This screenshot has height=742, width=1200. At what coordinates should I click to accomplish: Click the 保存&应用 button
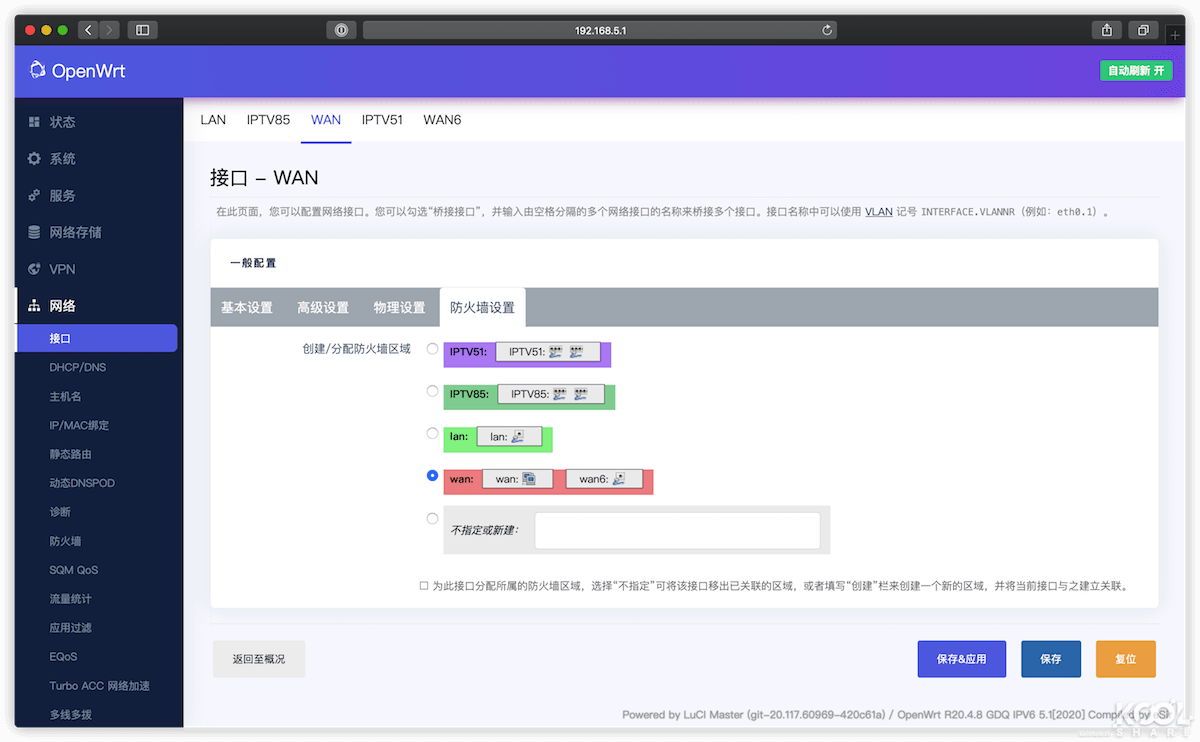point(961,659)
